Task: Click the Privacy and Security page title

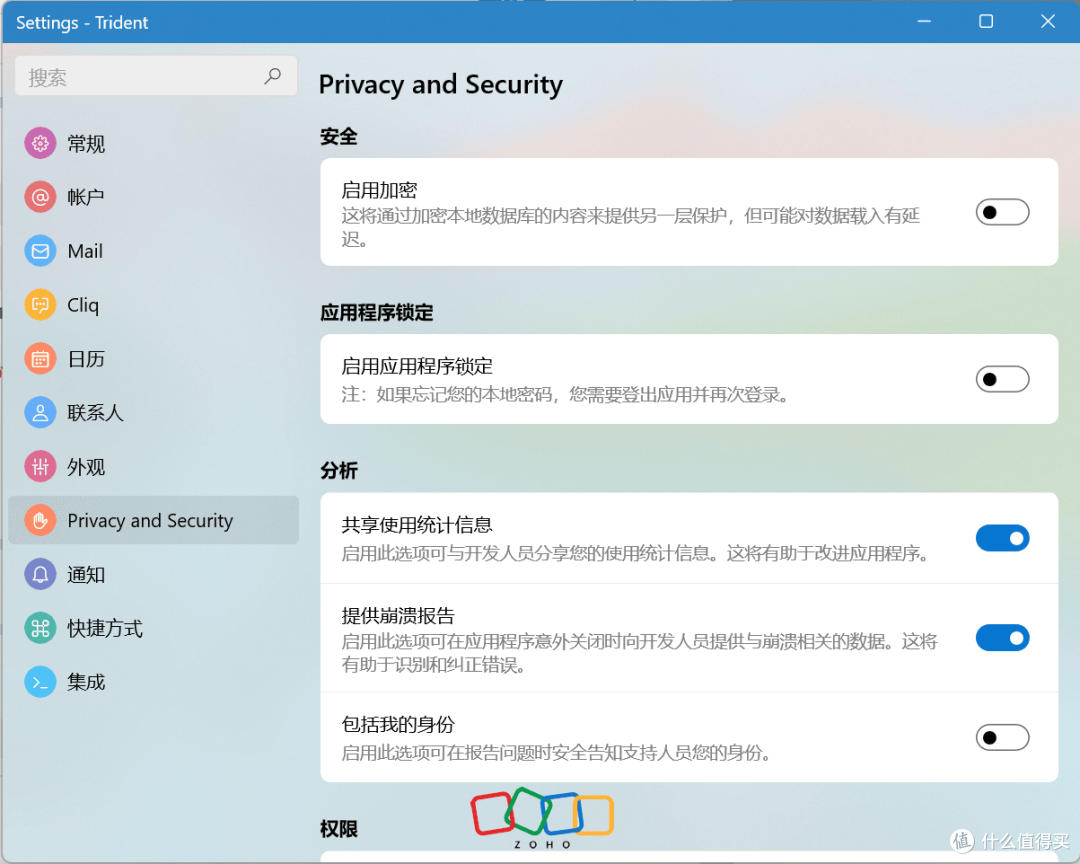Action: click(441, 85)
